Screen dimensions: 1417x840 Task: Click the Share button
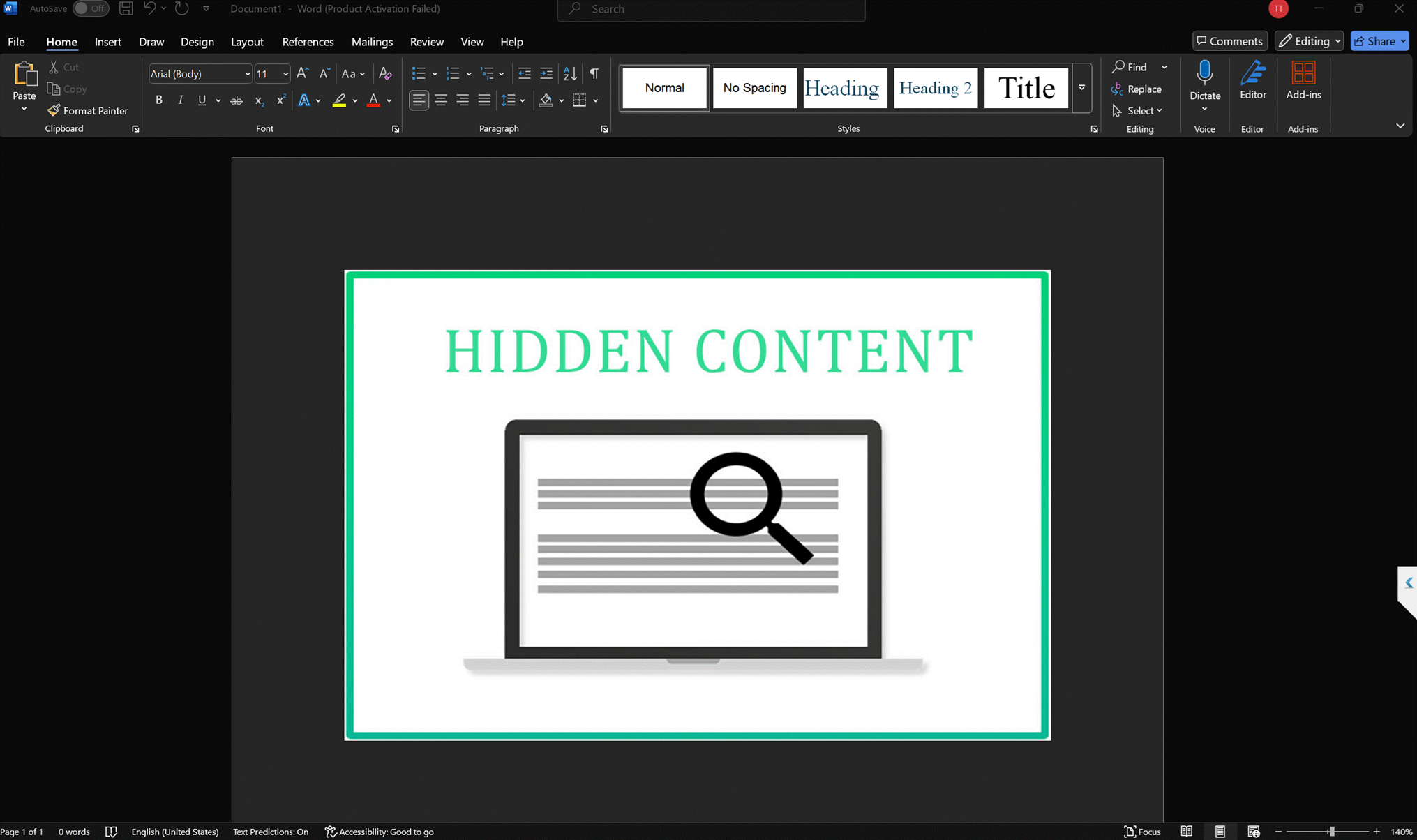point(1374,41)
